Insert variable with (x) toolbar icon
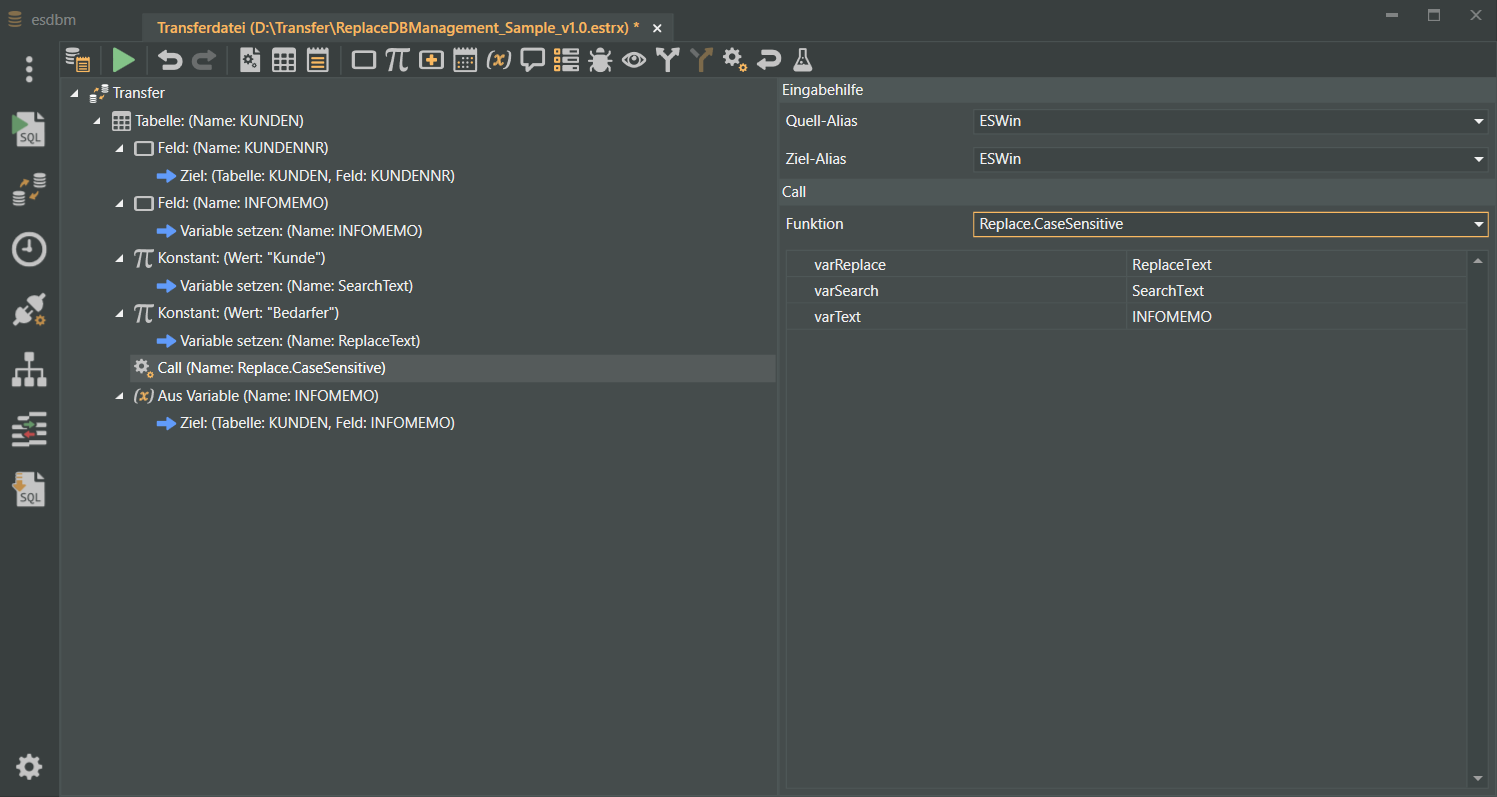This screenshot has width=1497, height=797. pos(499,60)
